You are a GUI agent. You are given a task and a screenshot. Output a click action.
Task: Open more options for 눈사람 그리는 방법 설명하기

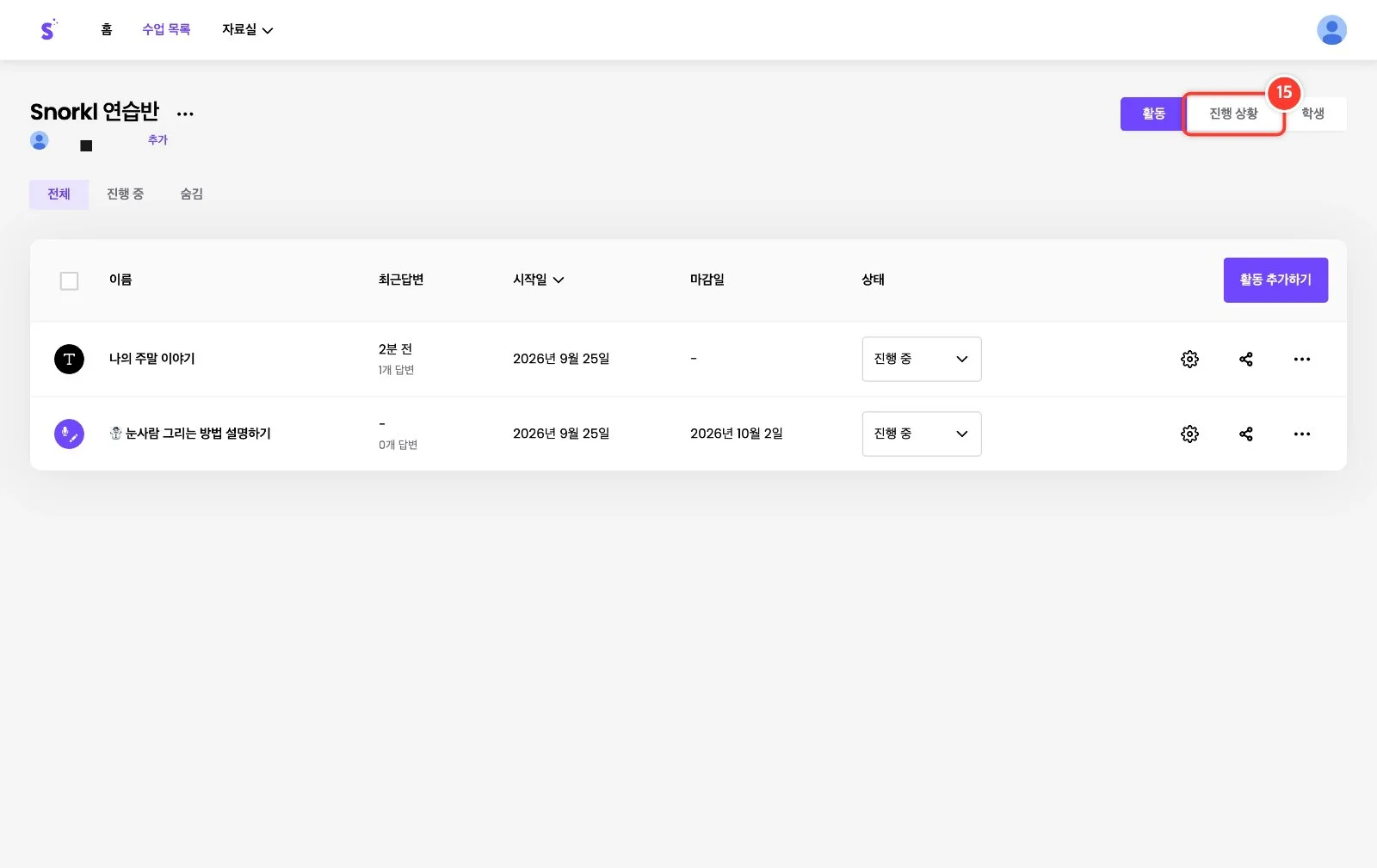1301,434
